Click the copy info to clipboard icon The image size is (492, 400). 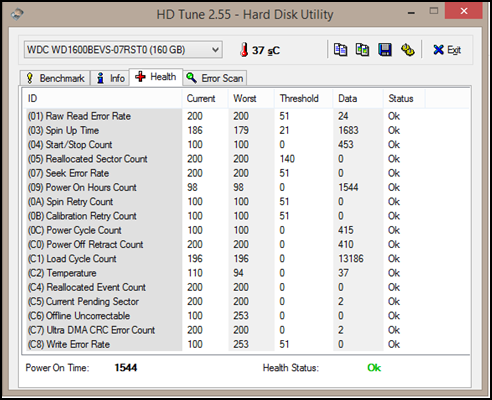tap(340, 50)
